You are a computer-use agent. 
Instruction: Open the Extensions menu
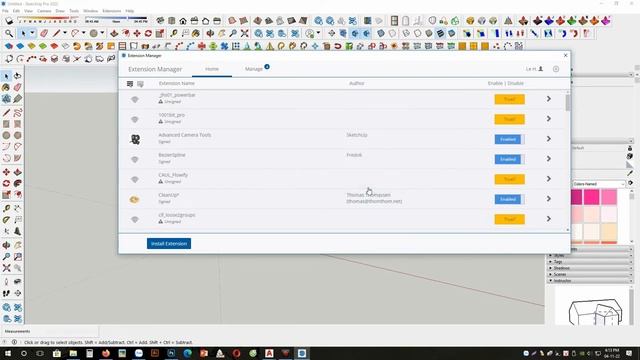[111, 11]
